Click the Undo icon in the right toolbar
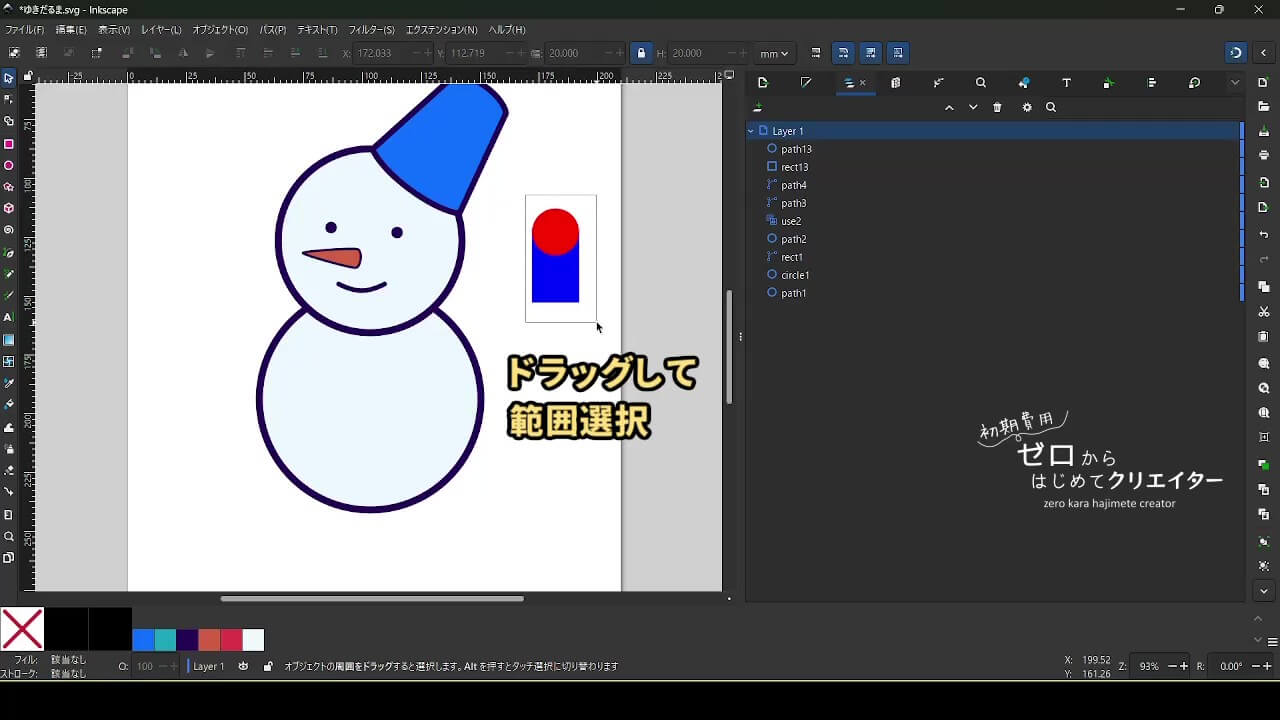Image resolution: width=1280 pixels, height=720 pixels. click(x=1264, y=235)
